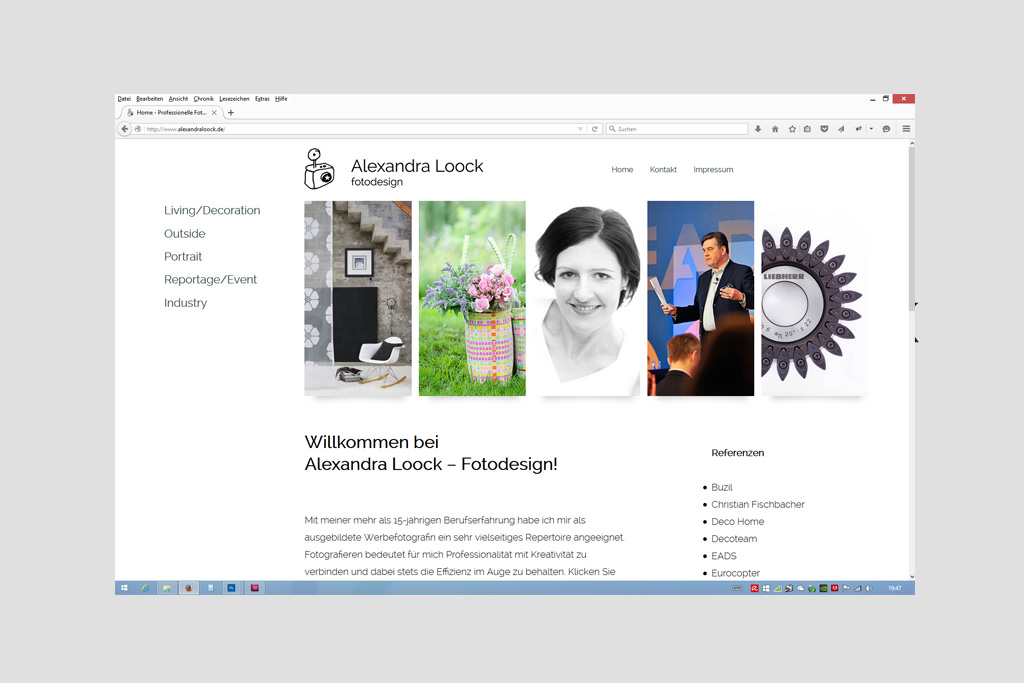
Task: Click the Alexandra Loock camera logo
Action: [x=319, y=169]
